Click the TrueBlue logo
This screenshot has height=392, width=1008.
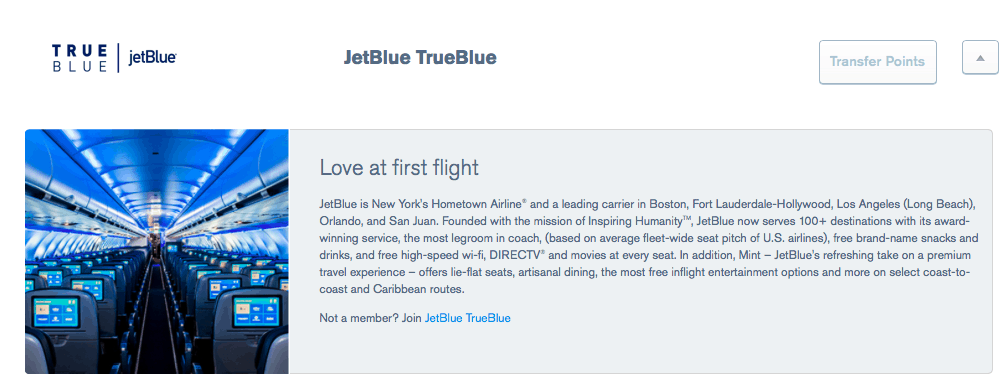80,58
